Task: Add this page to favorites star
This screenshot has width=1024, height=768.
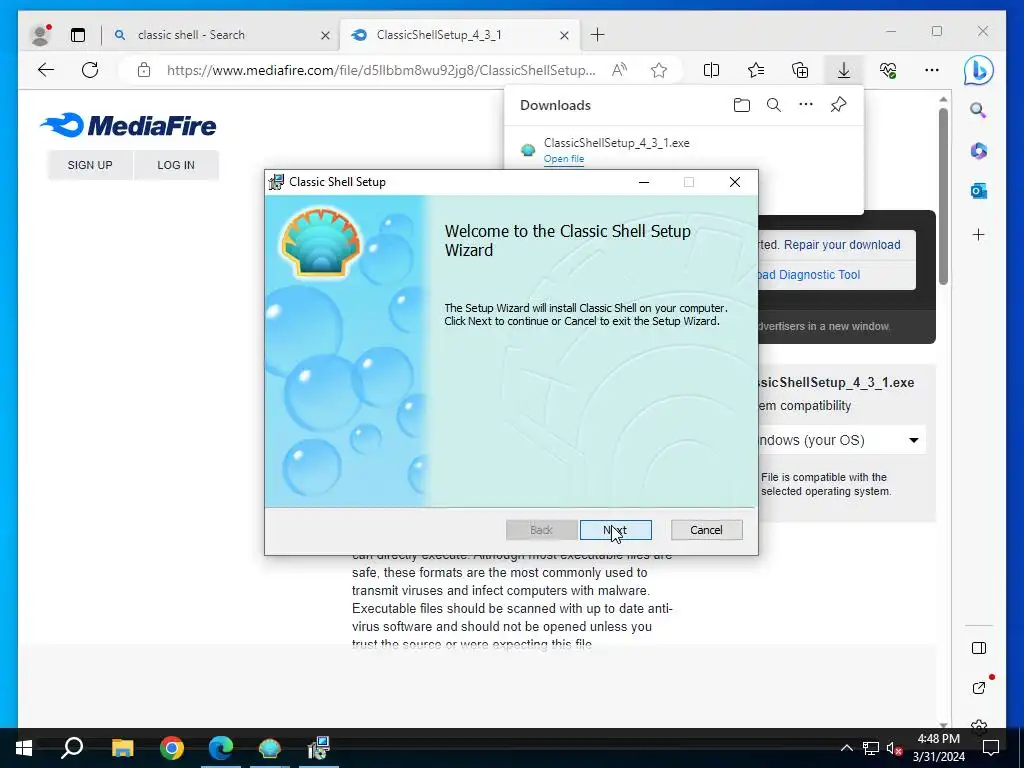Action: (x=659, y=70)
